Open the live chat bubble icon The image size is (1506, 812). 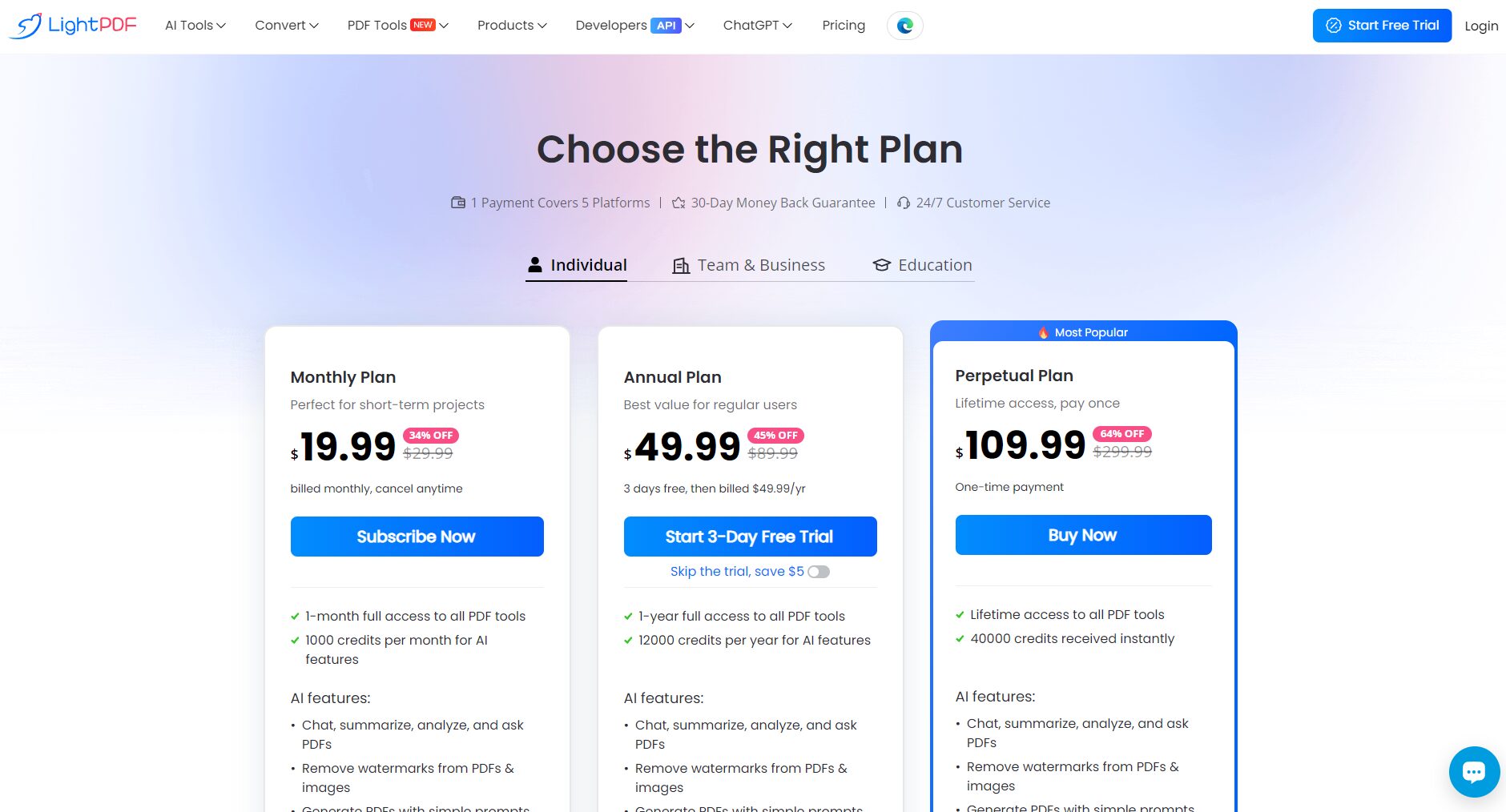point(1474,772)
